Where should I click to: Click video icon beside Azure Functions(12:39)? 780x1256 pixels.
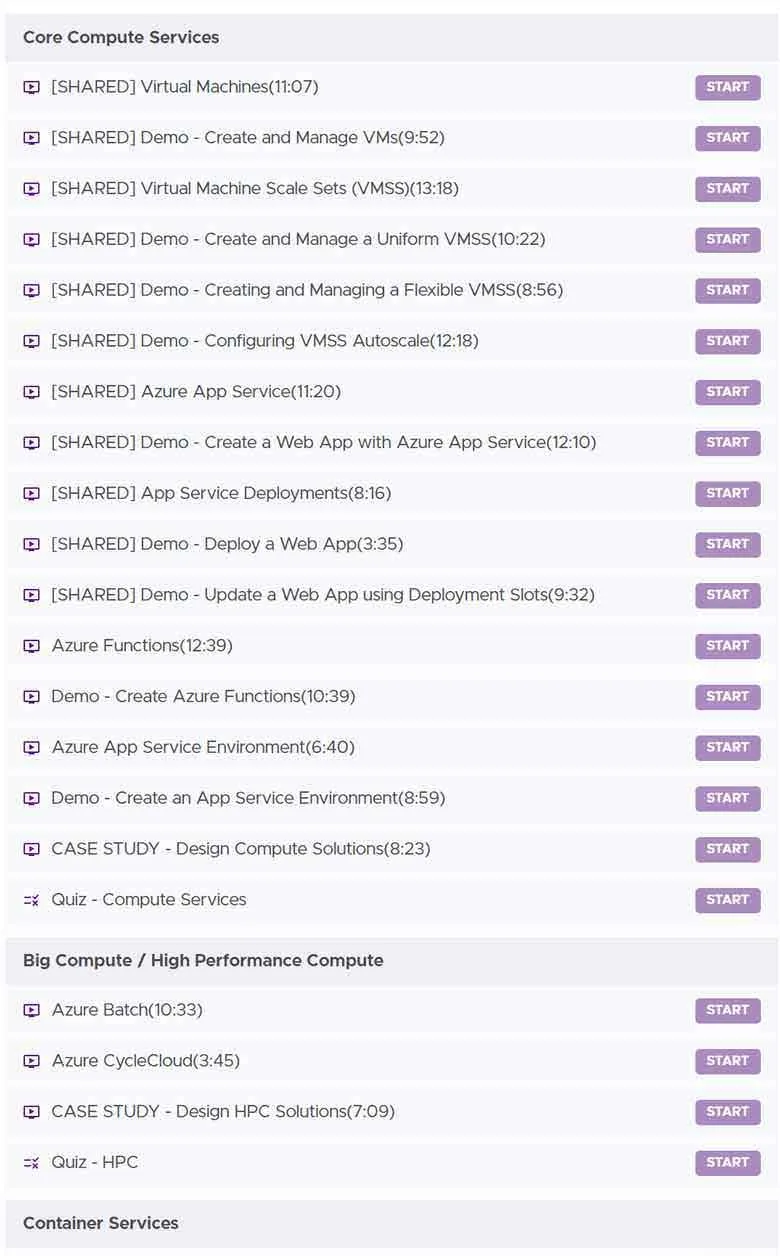pyautogui.click(x=31, y=647)
